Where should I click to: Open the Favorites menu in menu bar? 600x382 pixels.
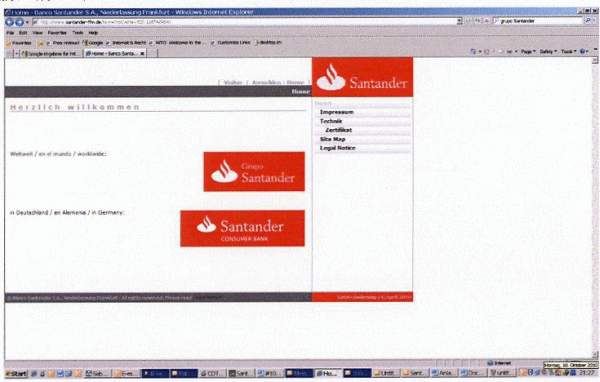coord(57,33)
